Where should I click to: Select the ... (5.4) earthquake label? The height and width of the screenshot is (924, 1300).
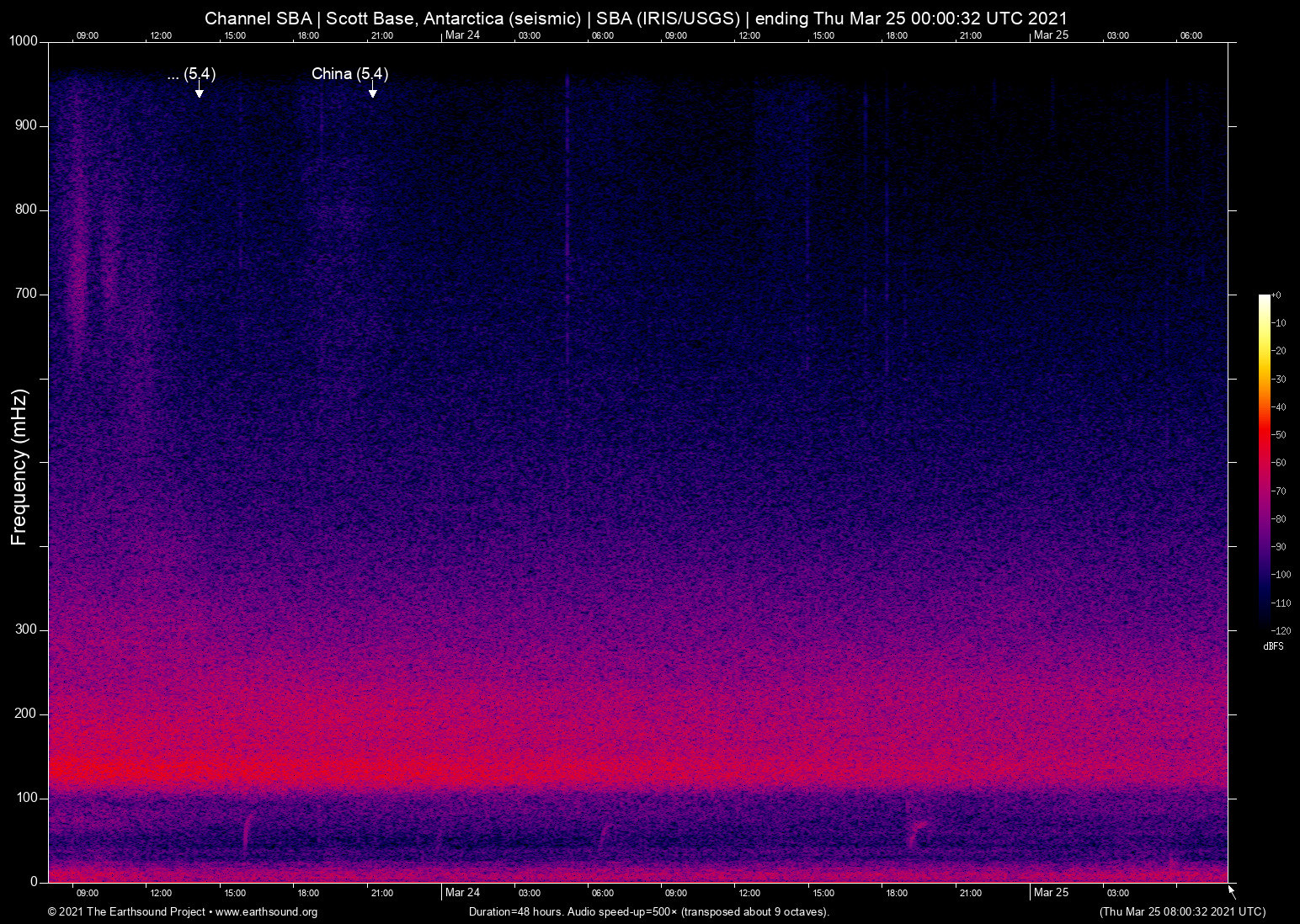191,74
